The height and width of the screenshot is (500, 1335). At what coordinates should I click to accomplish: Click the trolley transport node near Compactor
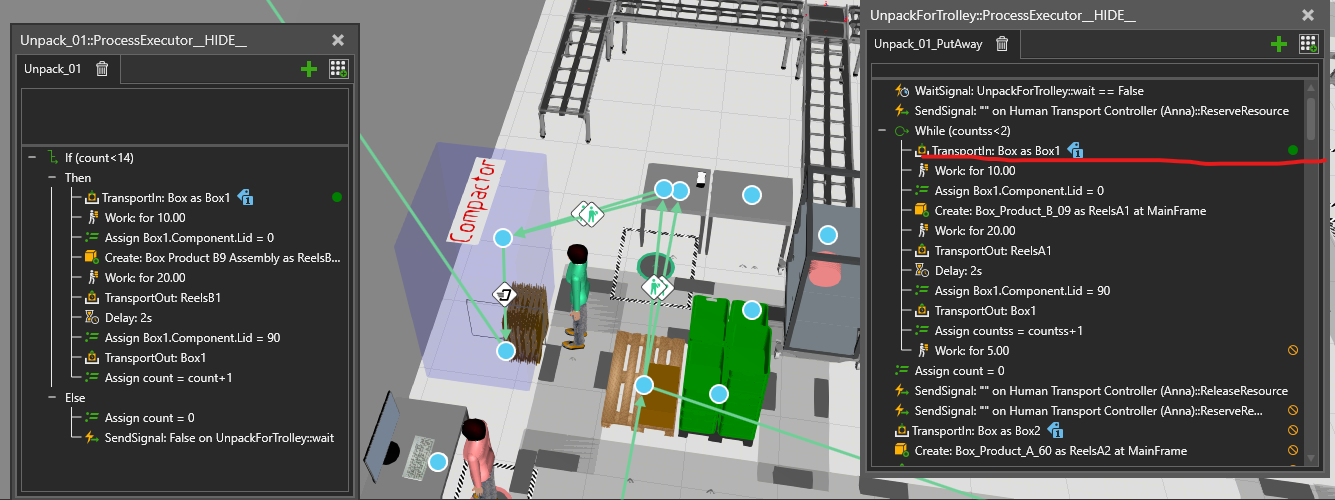[506, 294]
